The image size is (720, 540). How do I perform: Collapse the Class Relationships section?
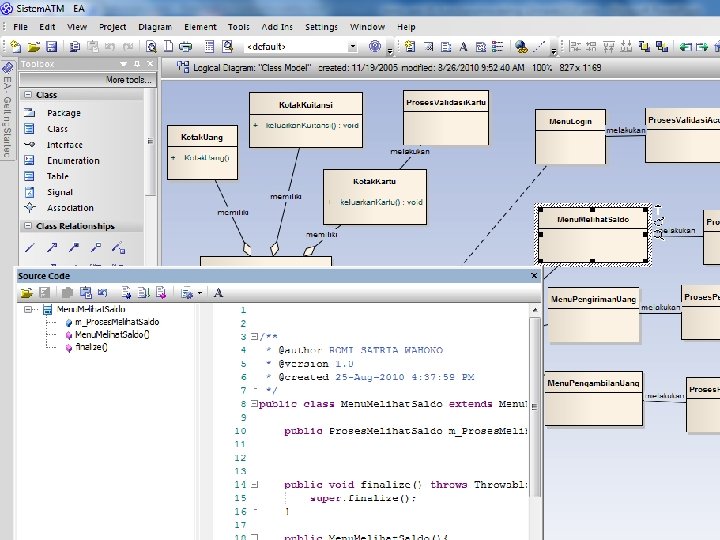[x=28, y=227]
